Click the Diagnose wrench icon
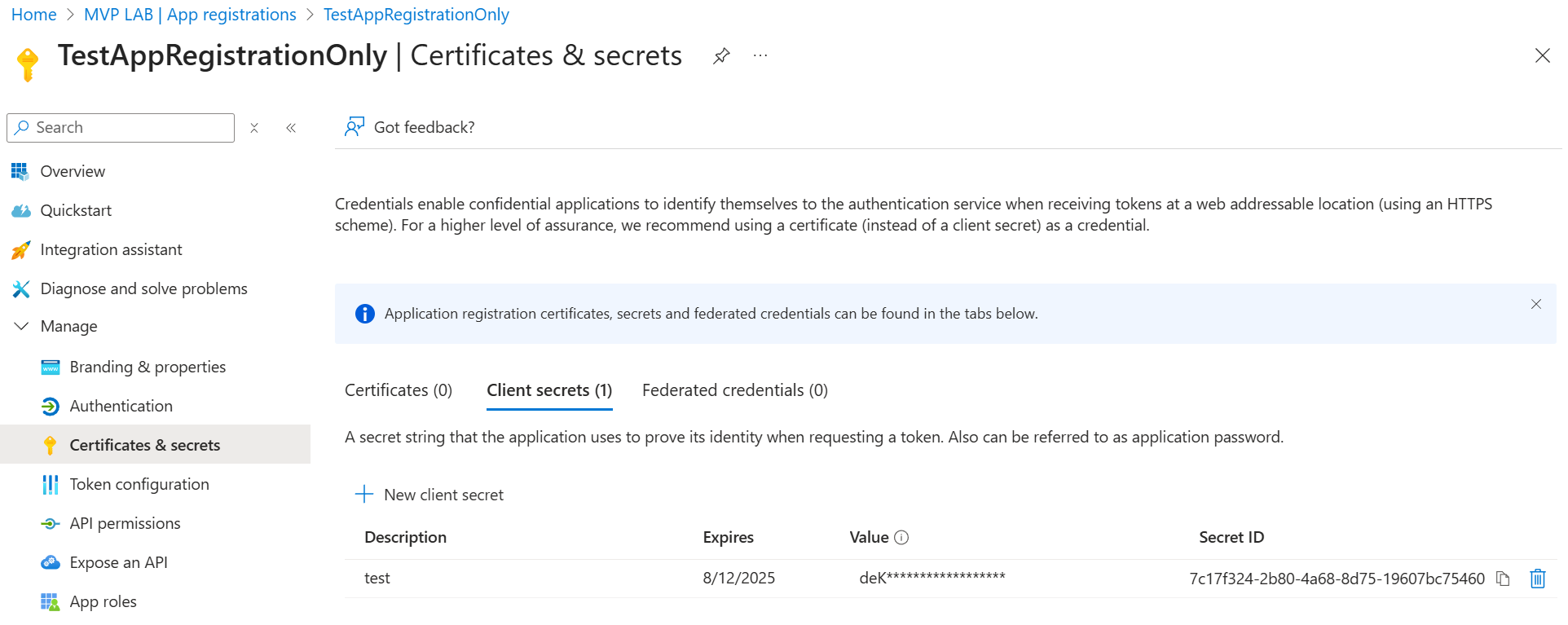 20,289
